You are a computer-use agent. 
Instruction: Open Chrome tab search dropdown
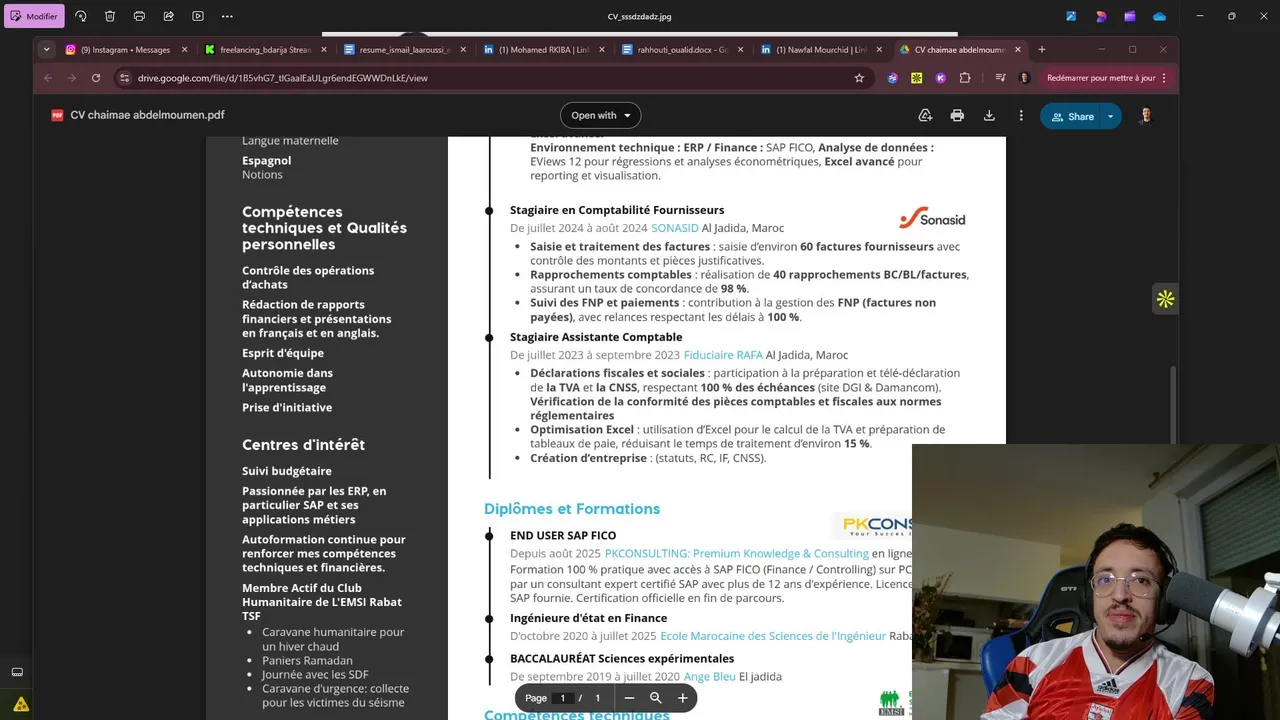[46, 49]
